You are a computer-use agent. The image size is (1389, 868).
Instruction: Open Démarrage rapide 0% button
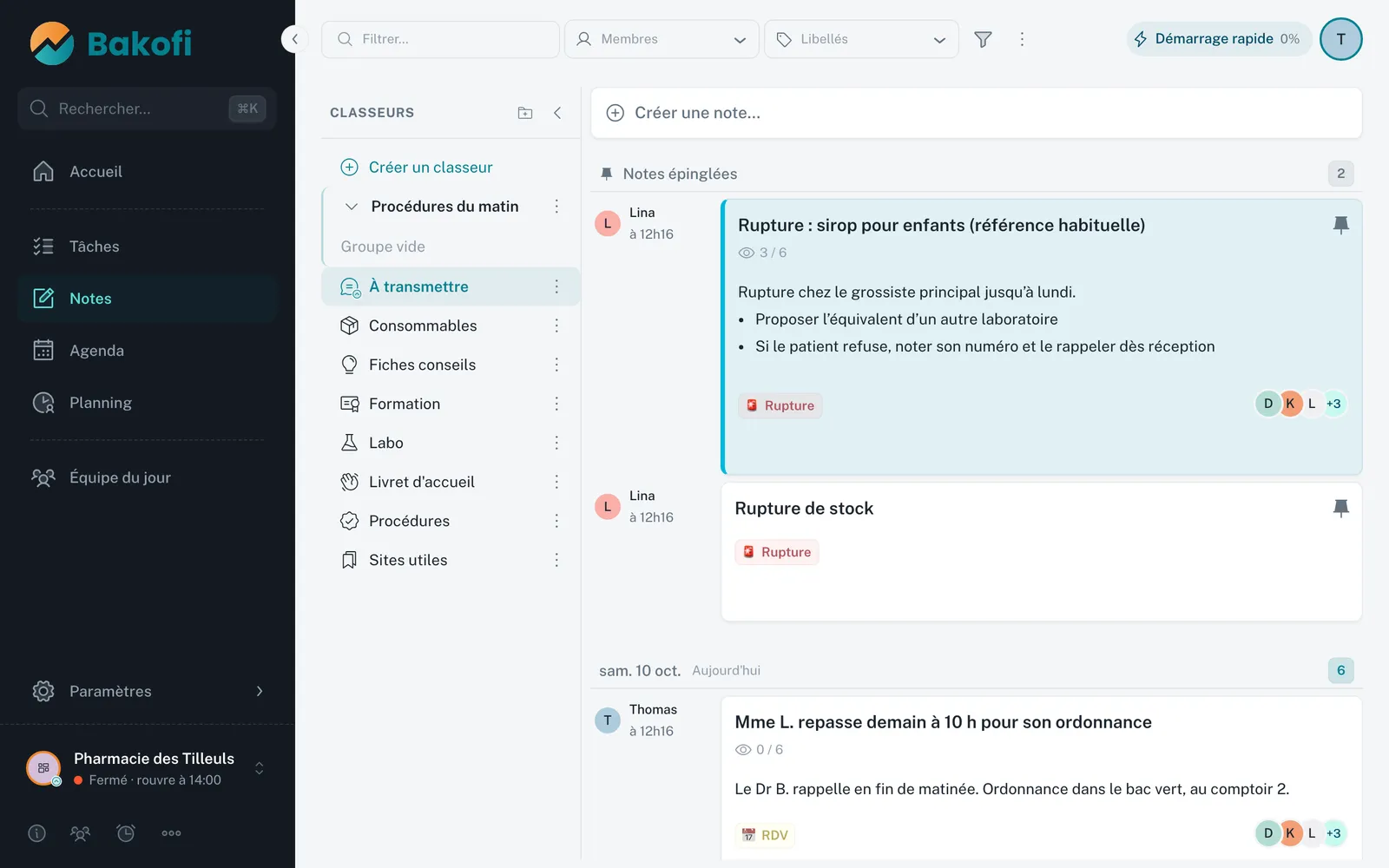(x=1219, y=39)
